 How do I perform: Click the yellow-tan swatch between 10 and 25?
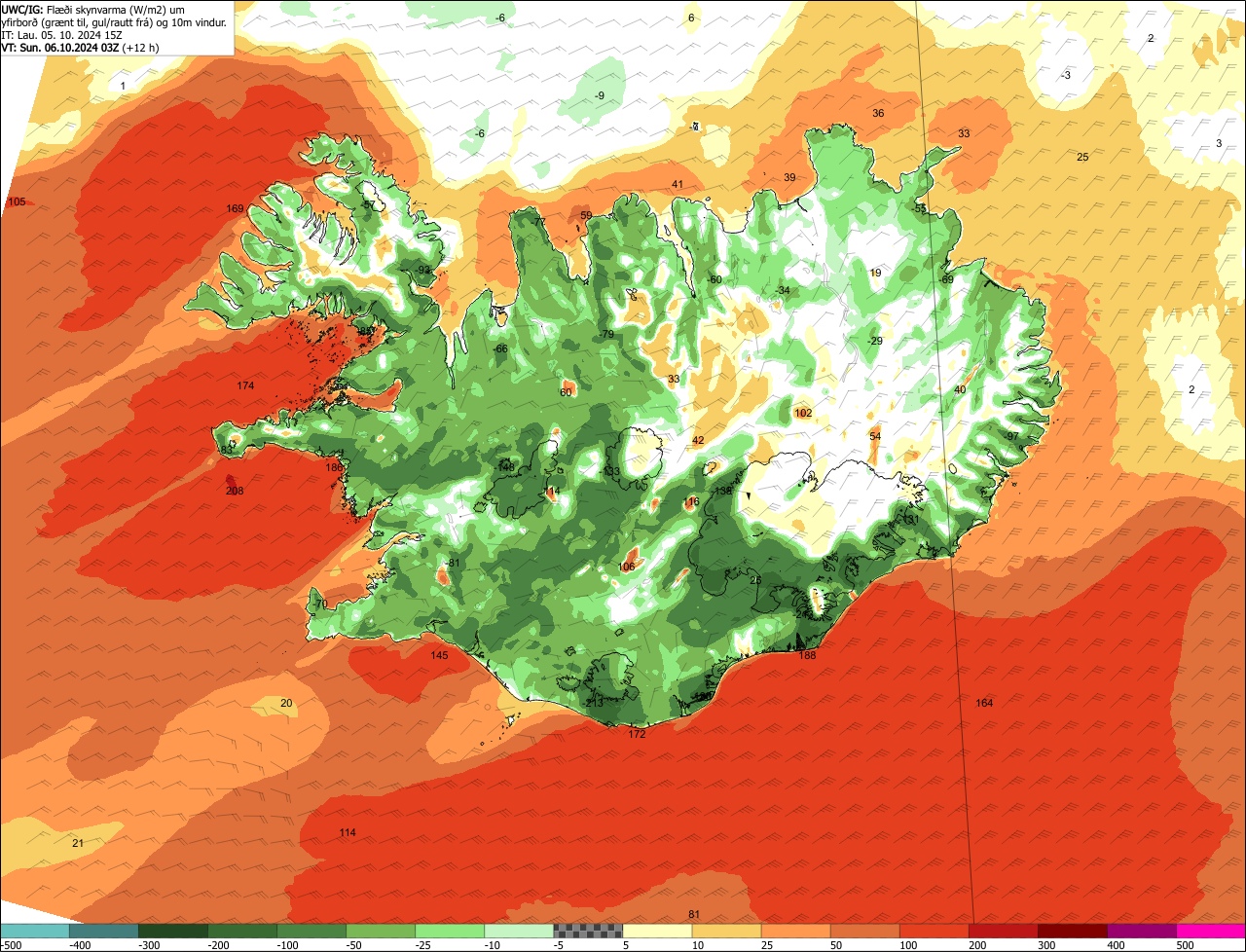tap(727, 931)
